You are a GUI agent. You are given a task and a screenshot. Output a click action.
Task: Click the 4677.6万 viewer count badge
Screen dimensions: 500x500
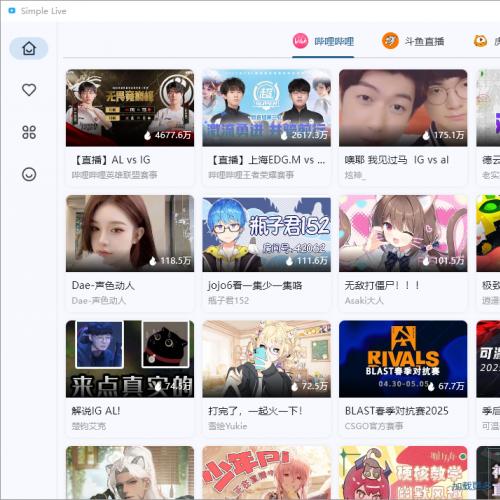click(x=168, y=135)
